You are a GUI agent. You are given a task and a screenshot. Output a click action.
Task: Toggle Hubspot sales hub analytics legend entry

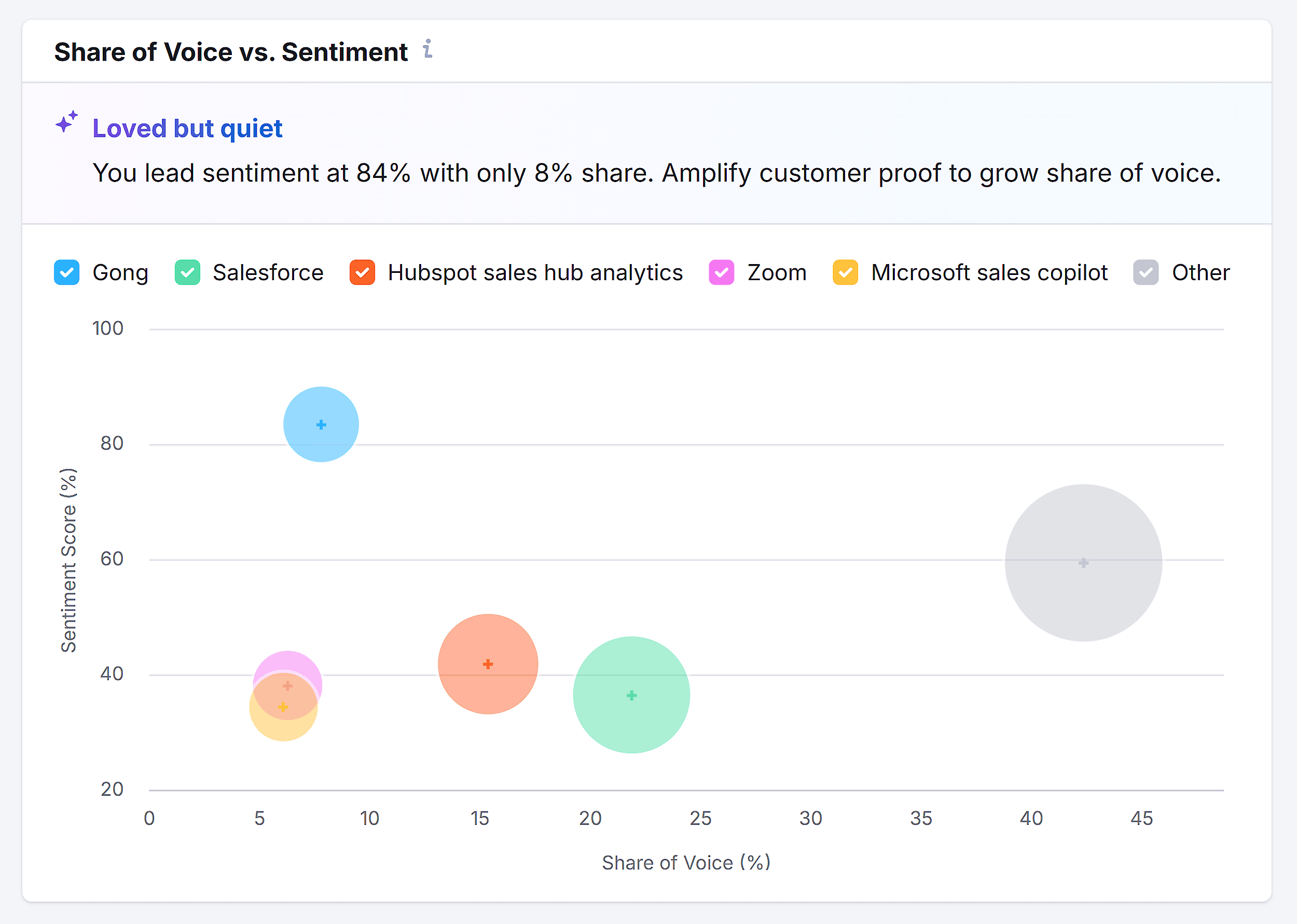point(535,272)
